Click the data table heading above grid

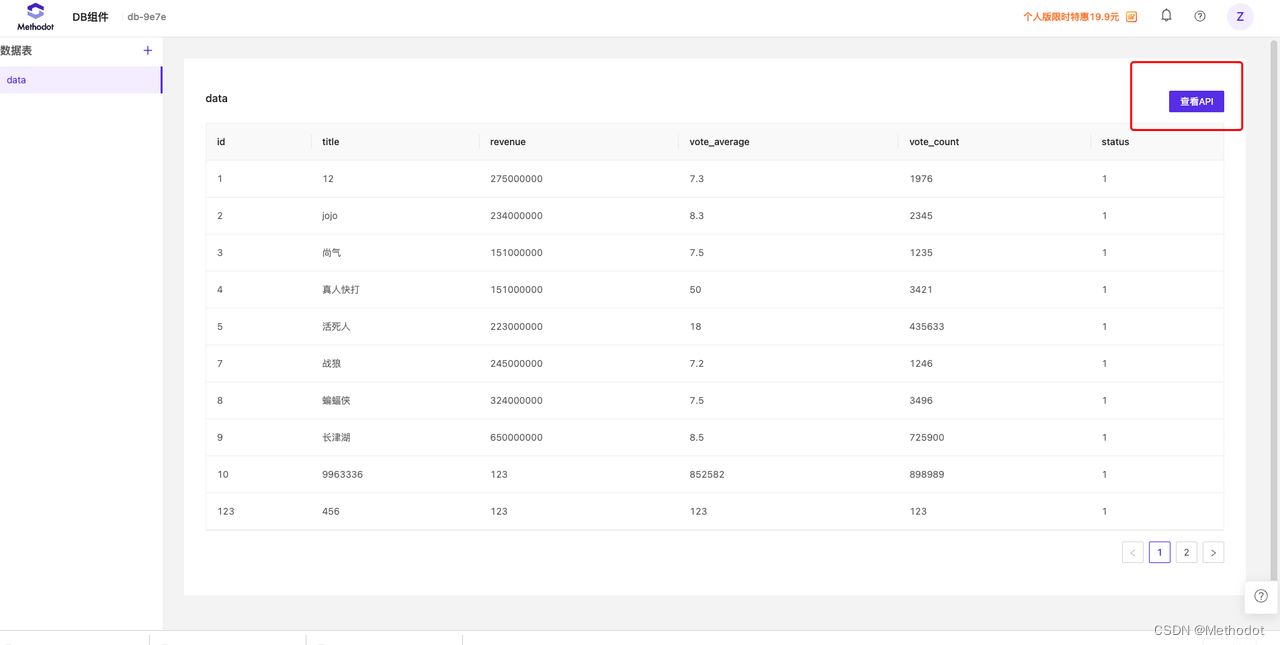tap(216, 99)
